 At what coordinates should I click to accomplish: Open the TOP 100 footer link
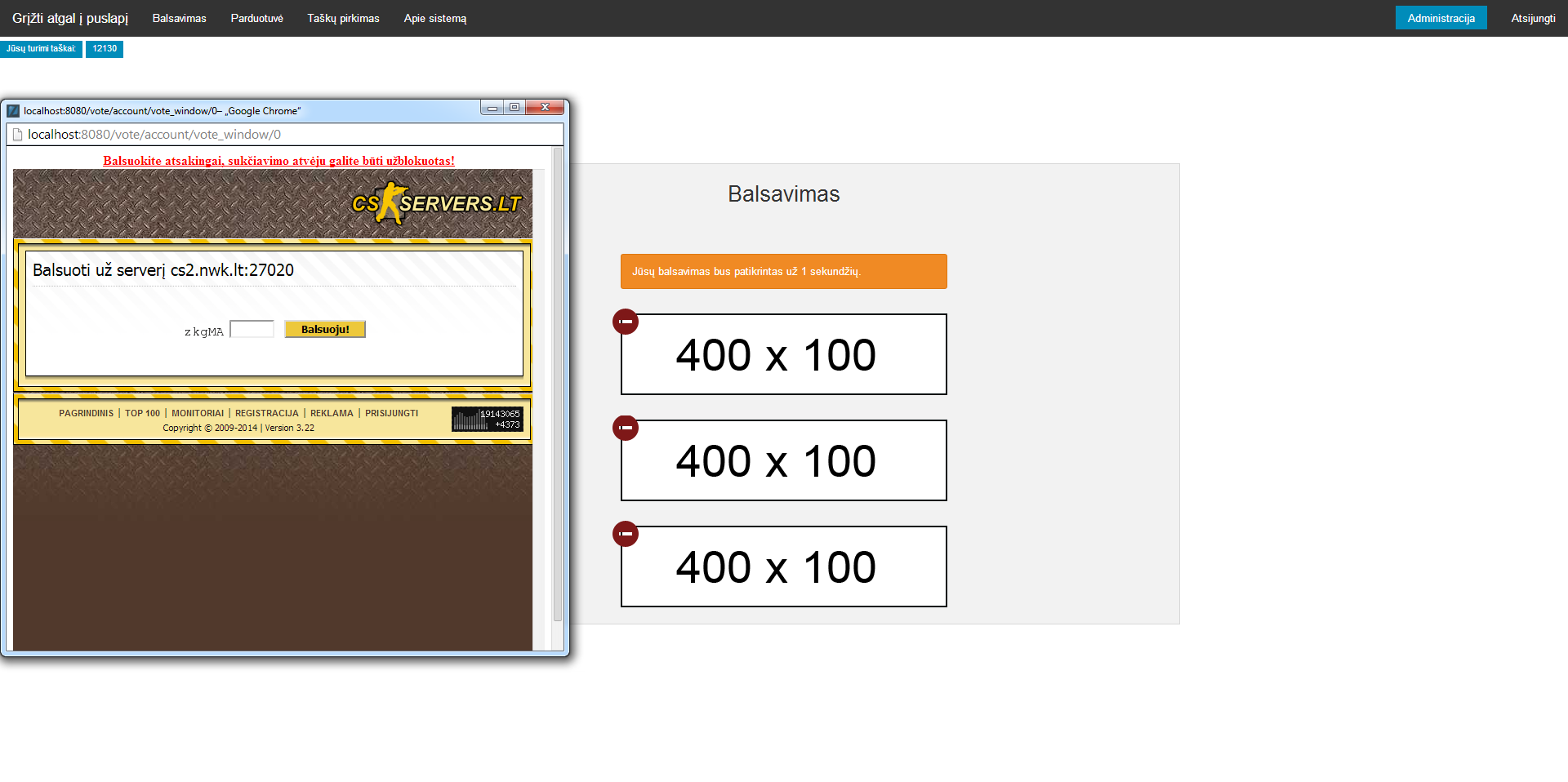click(x=142, y=413)
